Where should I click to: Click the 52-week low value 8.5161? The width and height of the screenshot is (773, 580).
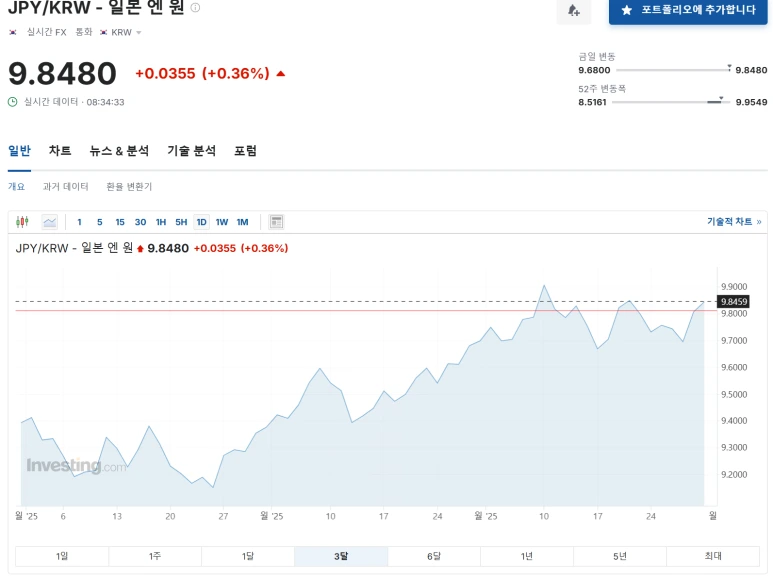[592, 102]
